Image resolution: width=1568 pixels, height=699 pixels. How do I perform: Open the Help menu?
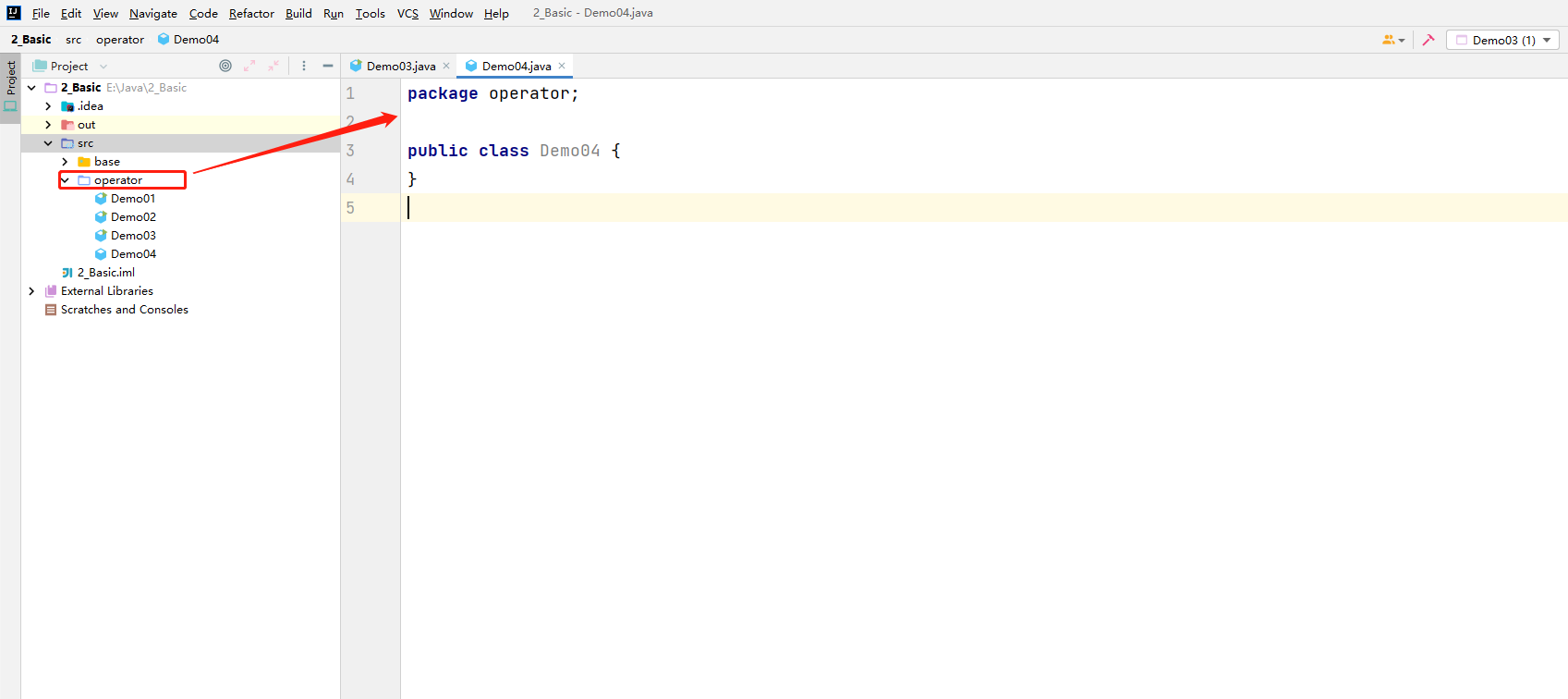(496, 13)
